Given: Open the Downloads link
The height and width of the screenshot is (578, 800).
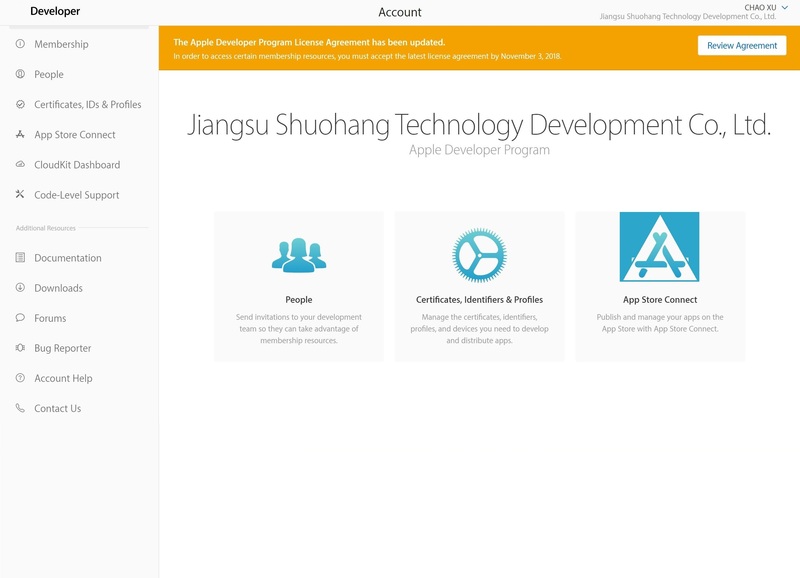Looking at the screenshot, I should point(58,288).
